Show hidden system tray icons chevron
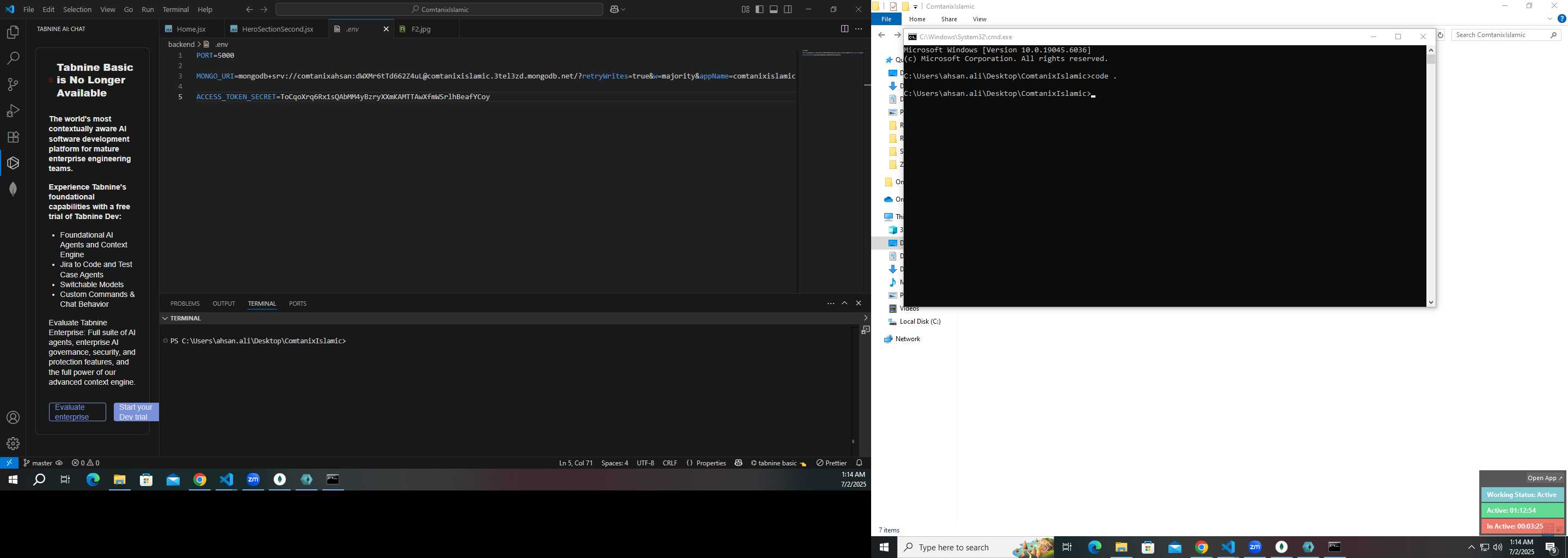The image size is (1568, 558). coord(1471,548)
